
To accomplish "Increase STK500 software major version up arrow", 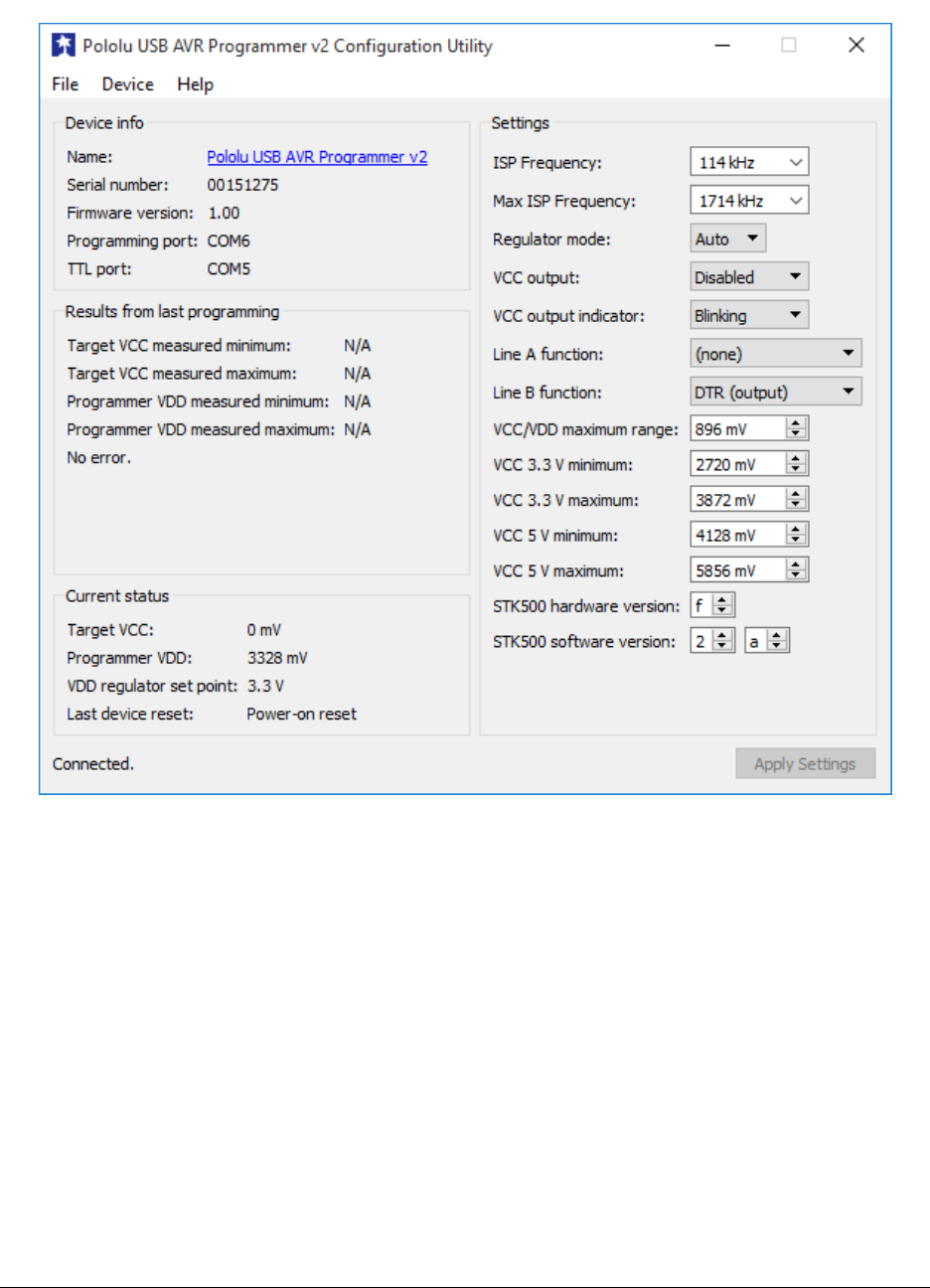I will point(722,635).
